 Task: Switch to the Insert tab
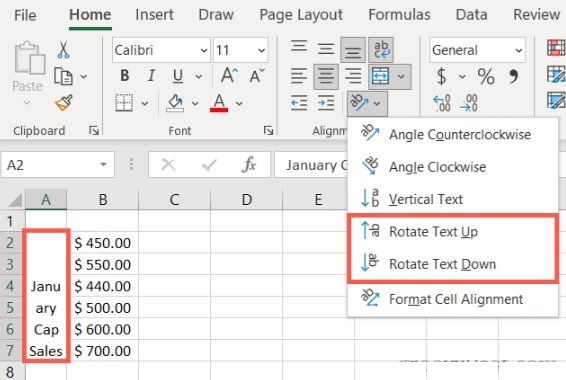[154, 15]
